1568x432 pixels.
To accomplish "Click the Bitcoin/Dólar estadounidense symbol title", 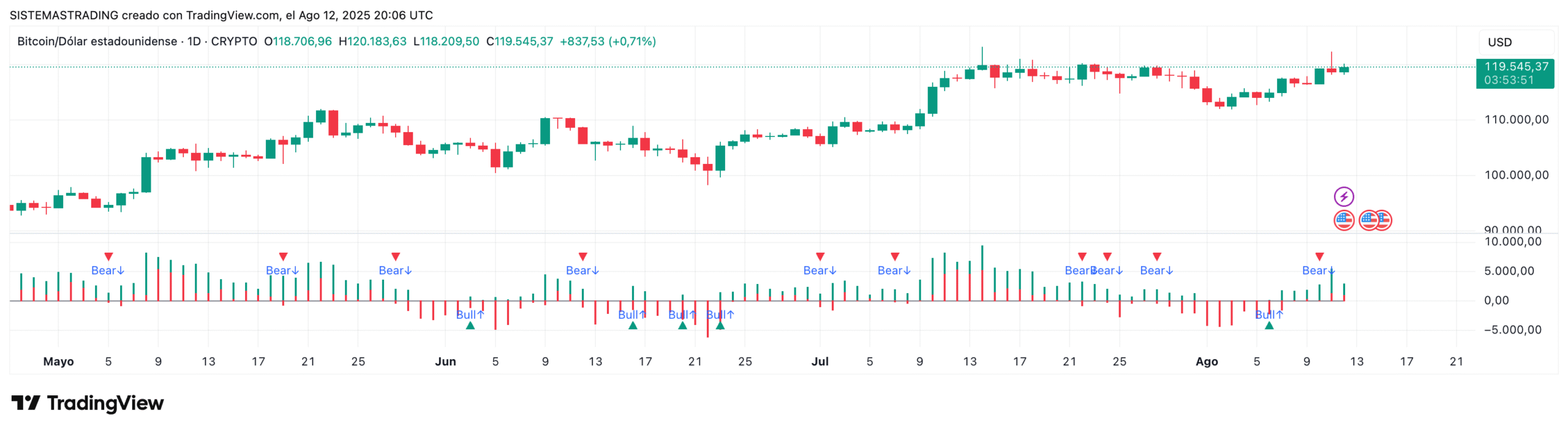I will point(97,42).
